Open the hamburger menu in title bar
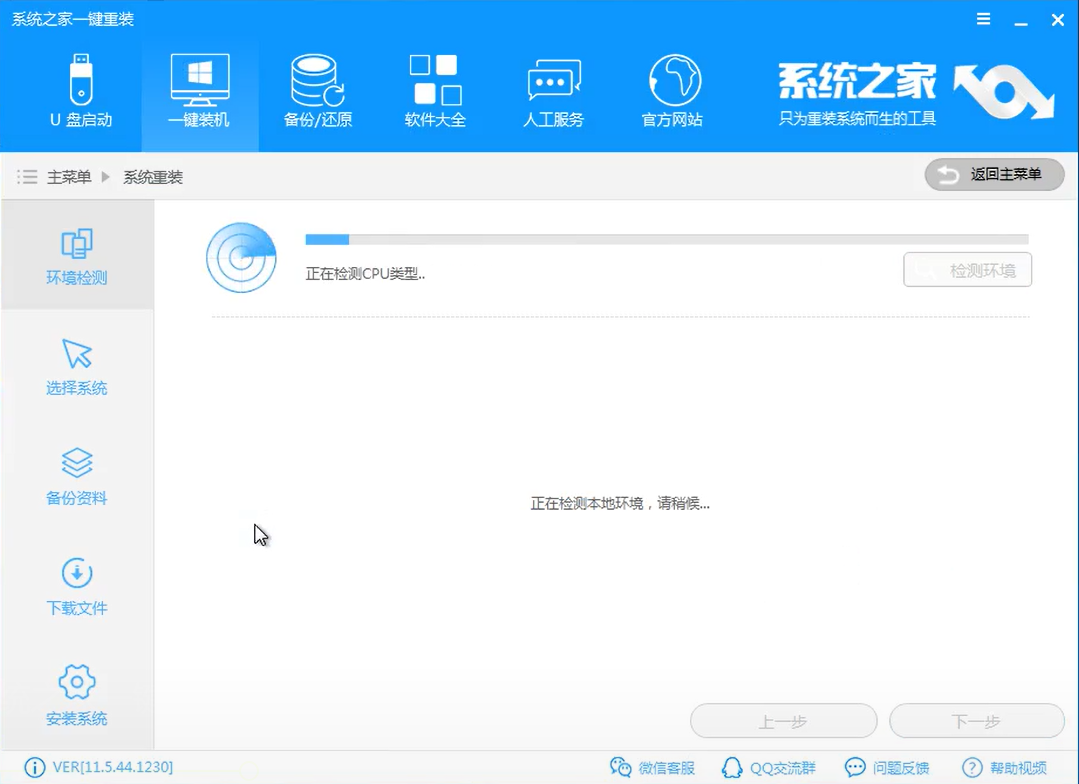This screenshot has height=784, width=1079. coord(983,18)
